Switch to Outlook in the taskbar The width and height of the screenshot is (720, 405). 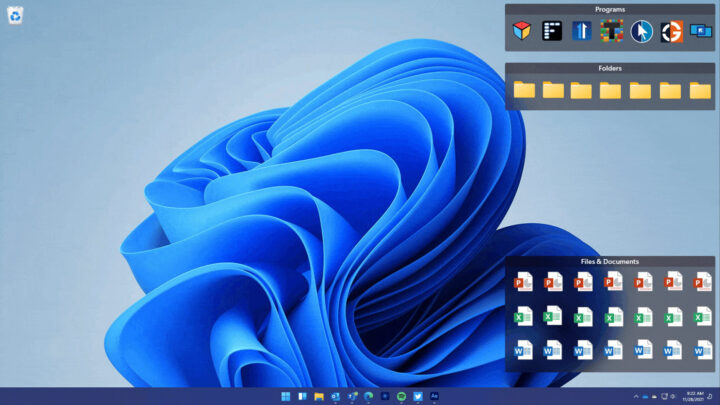335,396
